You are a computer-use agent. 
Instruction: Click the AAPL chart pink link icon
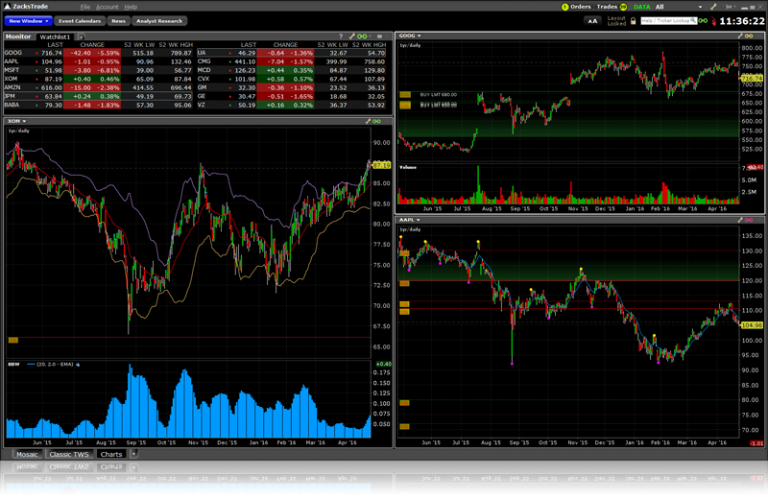tap(749, 220)
